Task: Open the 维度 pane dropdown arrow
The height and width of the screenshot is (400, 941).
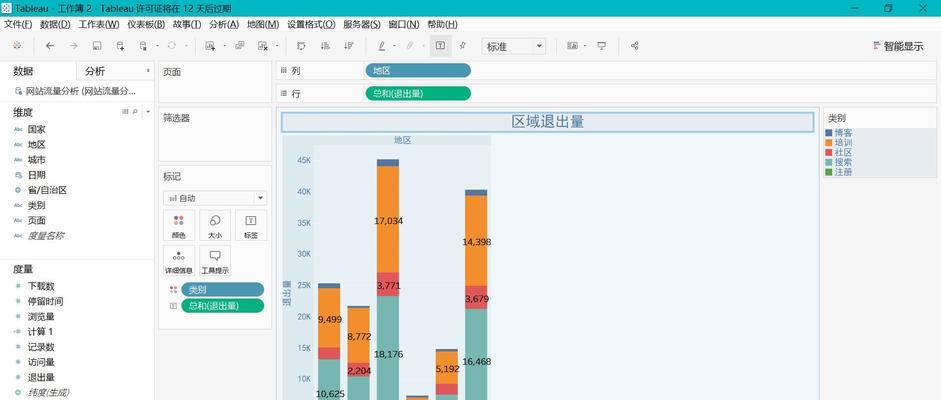Action: (x=148, y=112)
